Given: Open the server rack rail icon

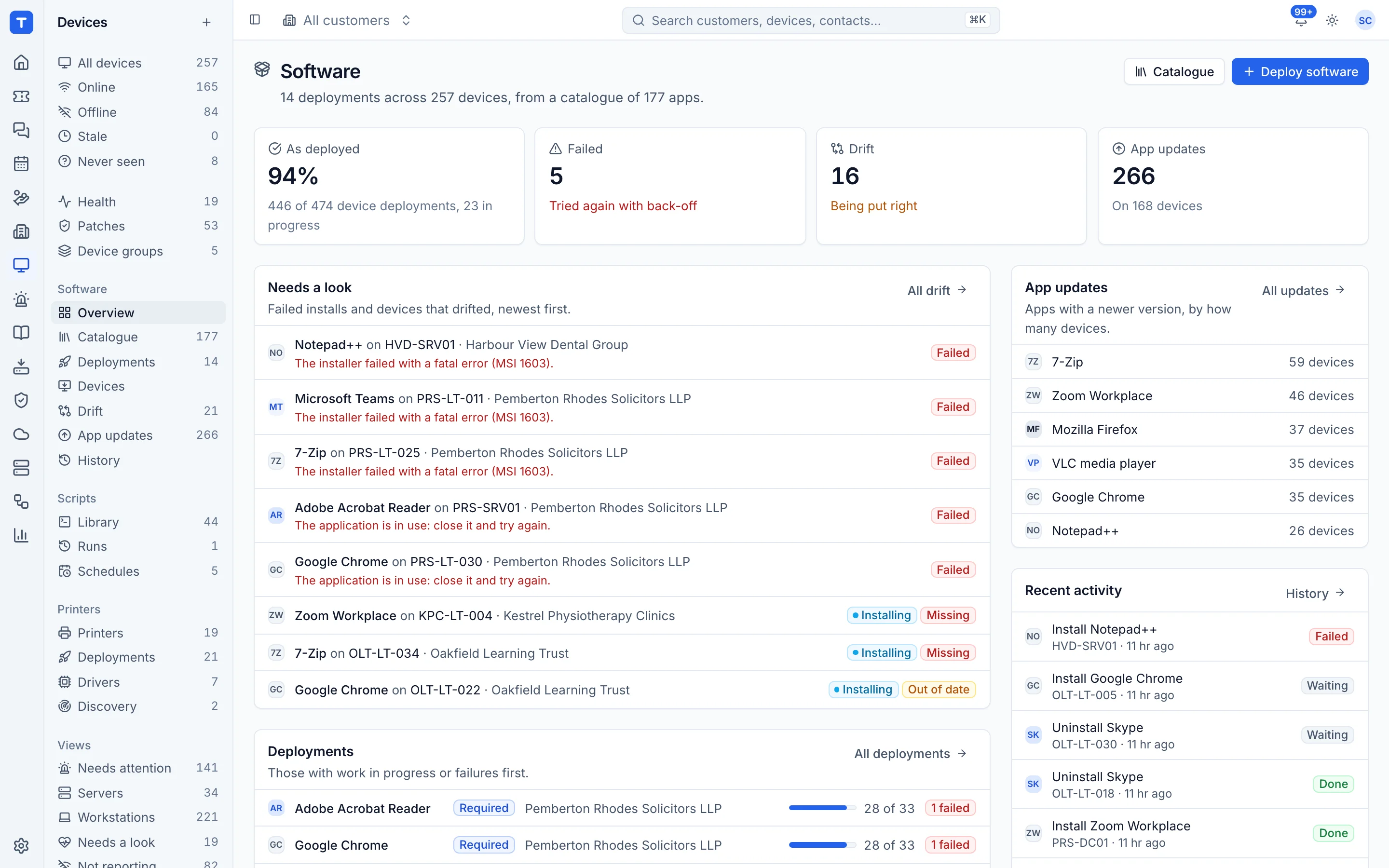Looking at the screenshot, I should [x=21, y=468].
